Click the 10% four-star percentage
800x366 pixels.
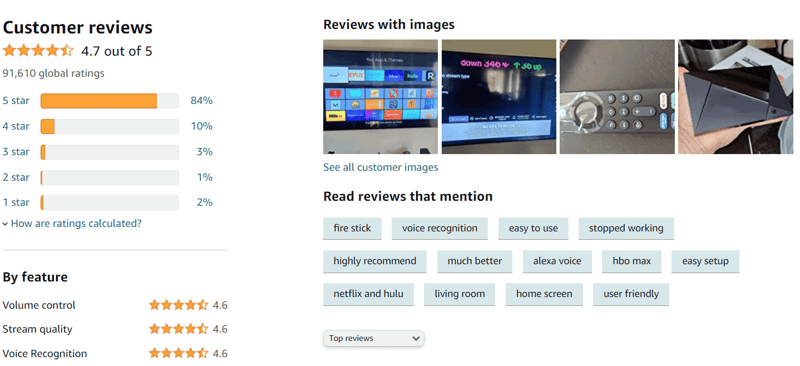(x=202, y=126)
